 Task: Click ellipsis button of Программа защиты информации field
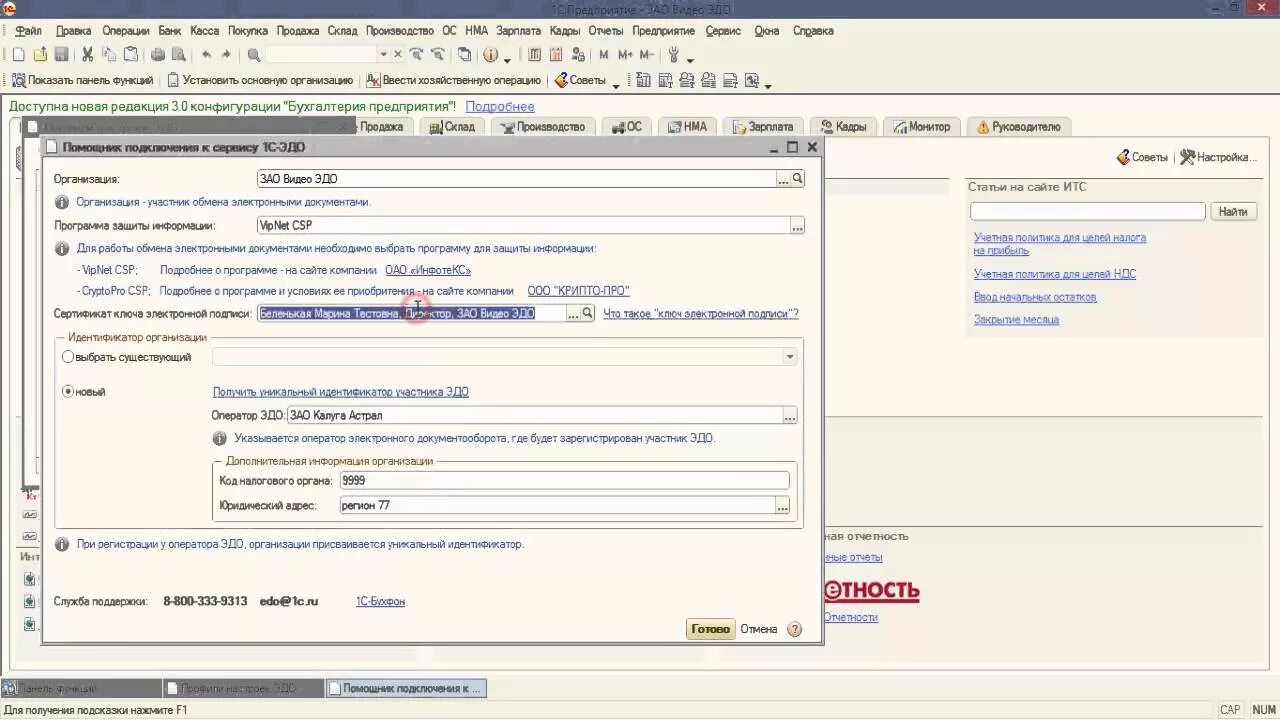click(797, 225)
